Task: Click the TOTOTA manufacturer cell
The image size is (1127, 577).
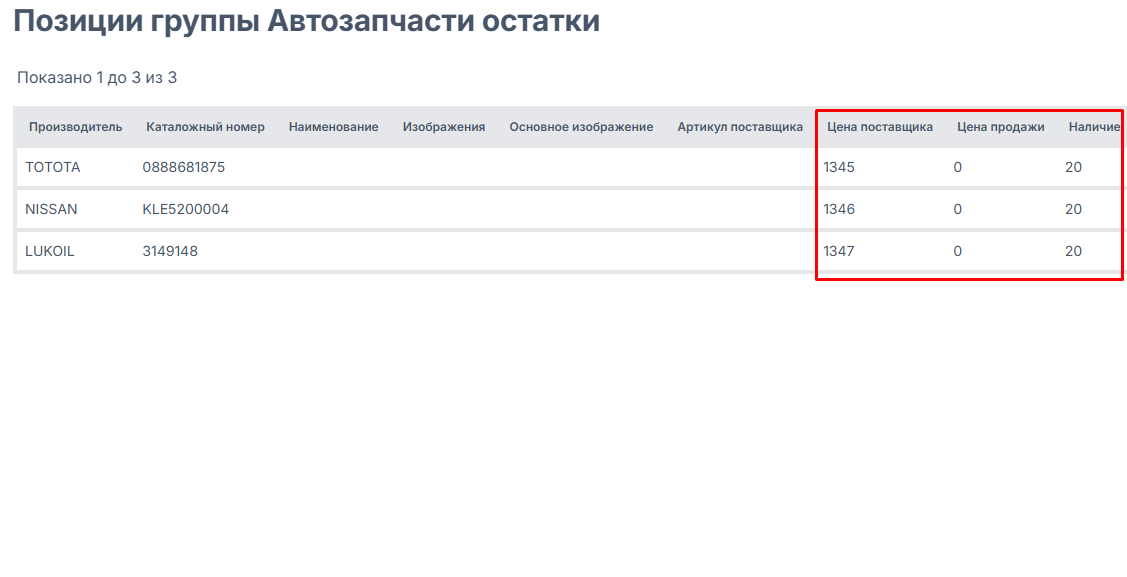Action: click(x=53, y=167)
